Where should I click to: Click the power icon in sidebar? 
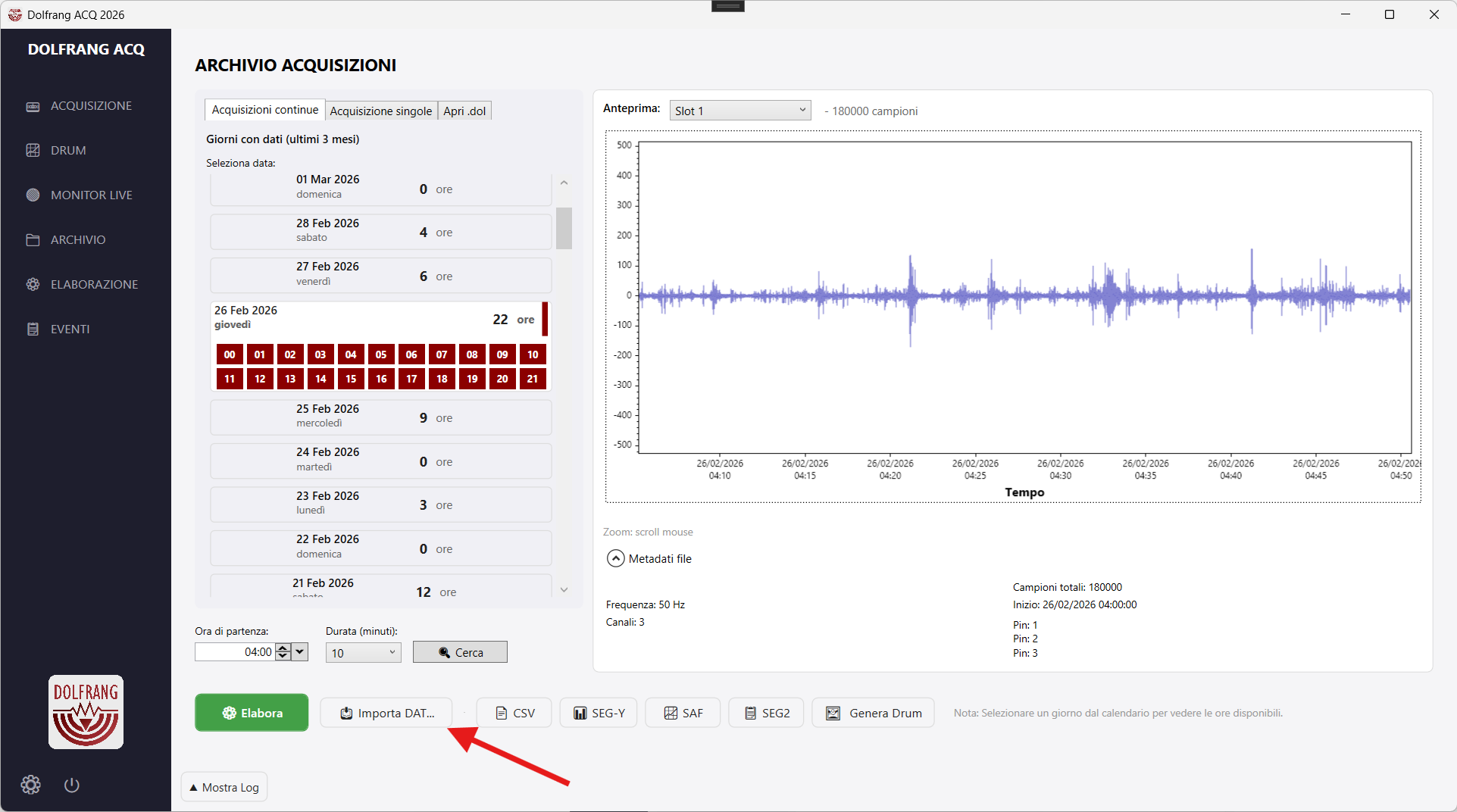(x=72, y=785)
